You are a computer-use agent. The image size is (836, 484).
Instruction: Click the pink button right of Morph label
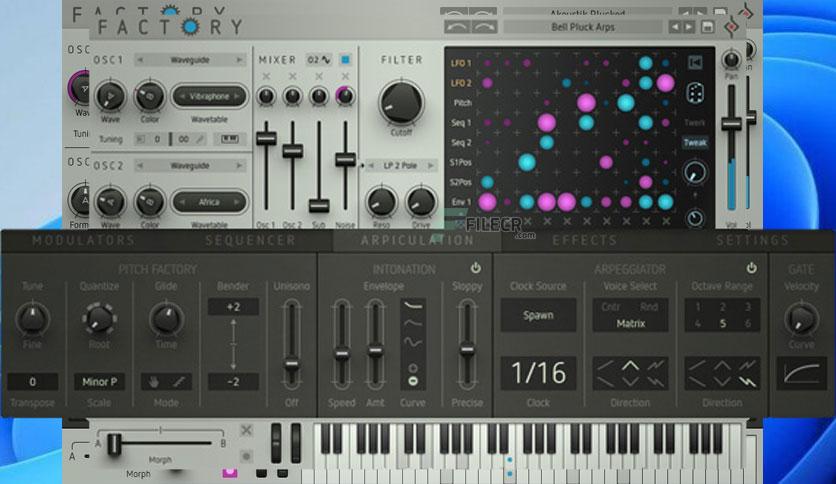pyautogui.click(x=230, y=473)
